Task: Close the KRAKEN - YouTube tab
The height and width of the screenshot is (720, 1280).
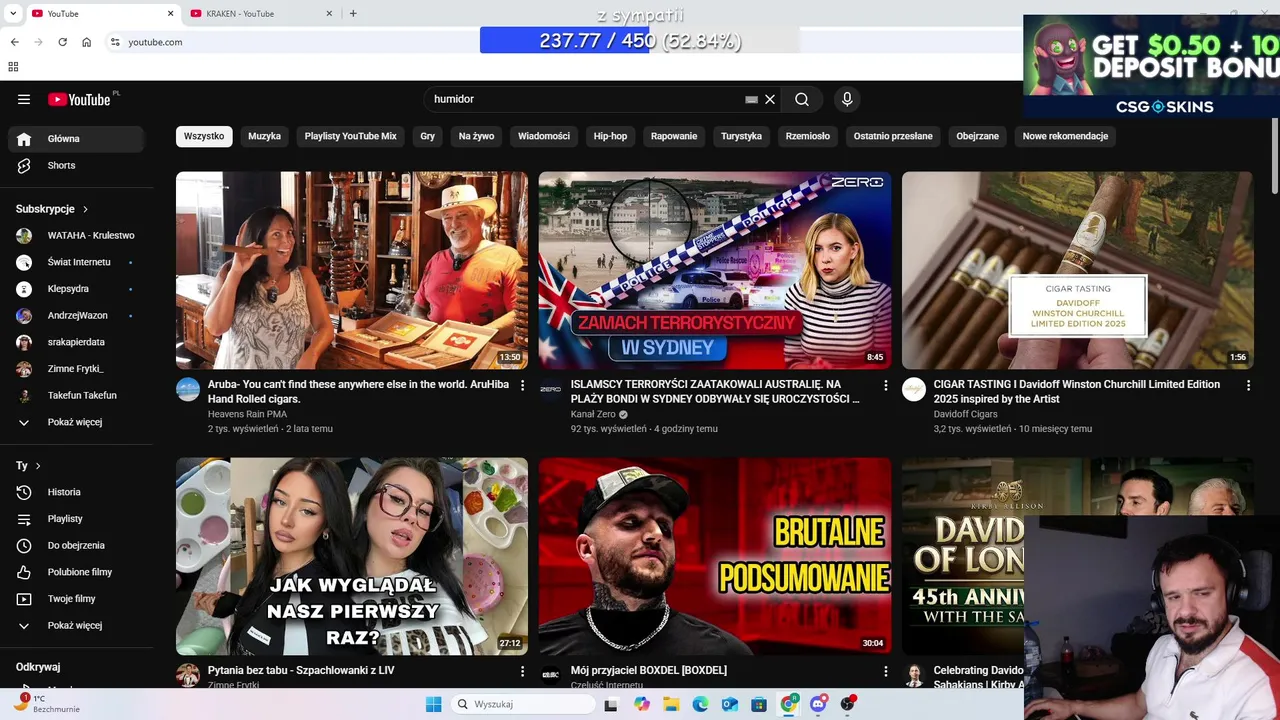Action: (329, 14)
